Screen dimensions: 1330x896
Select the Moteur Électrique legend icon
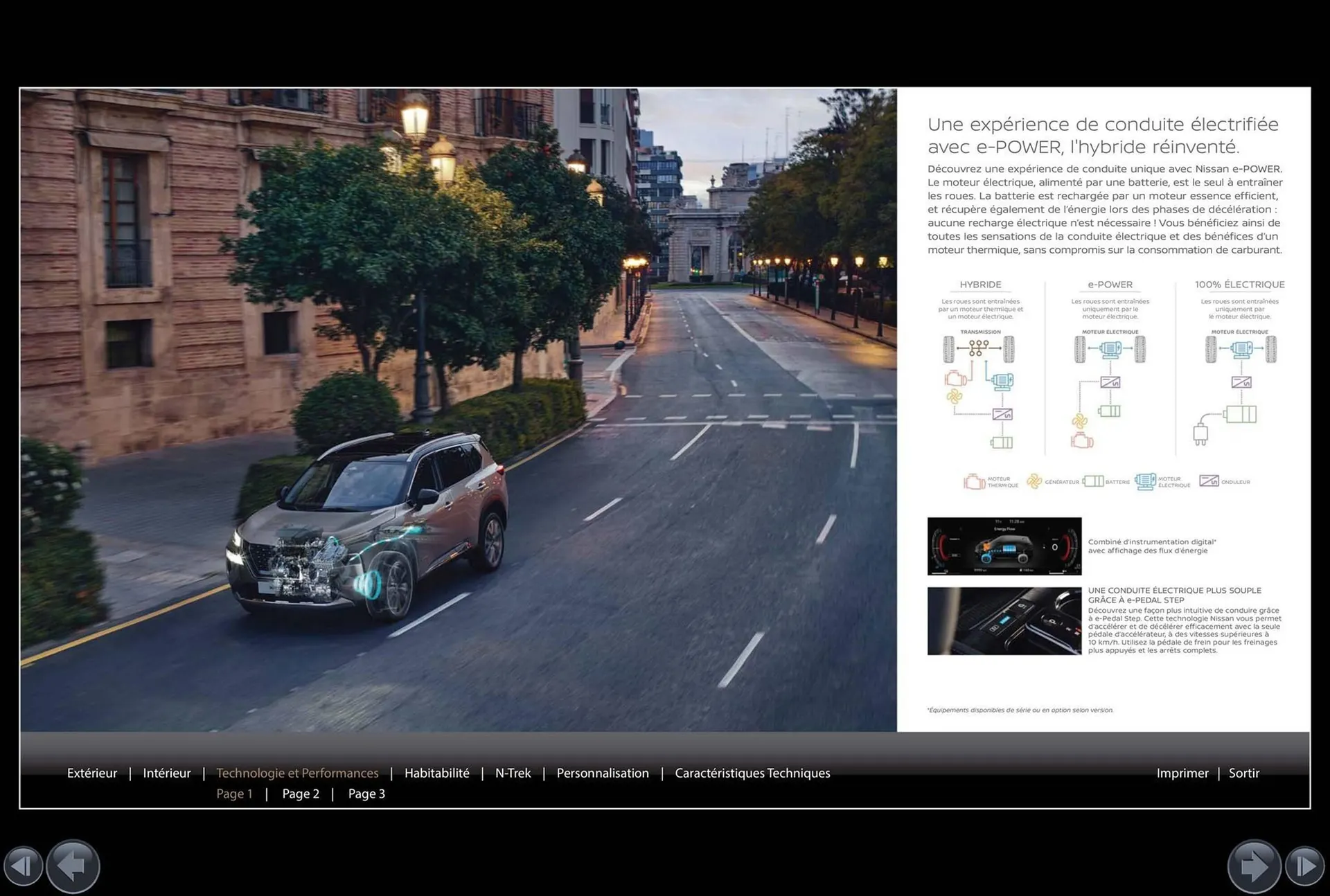[1146, 481]
